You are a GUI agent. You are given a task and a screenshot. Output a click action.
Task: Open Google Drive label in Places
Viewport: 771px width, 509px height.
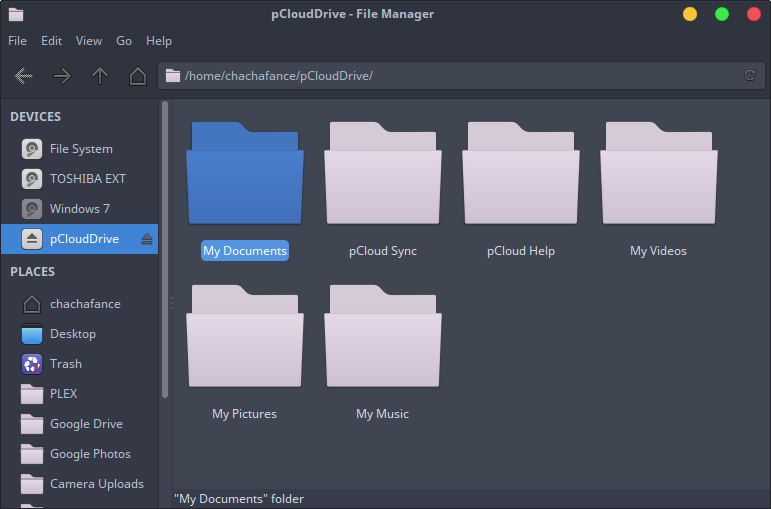point(87,424)
